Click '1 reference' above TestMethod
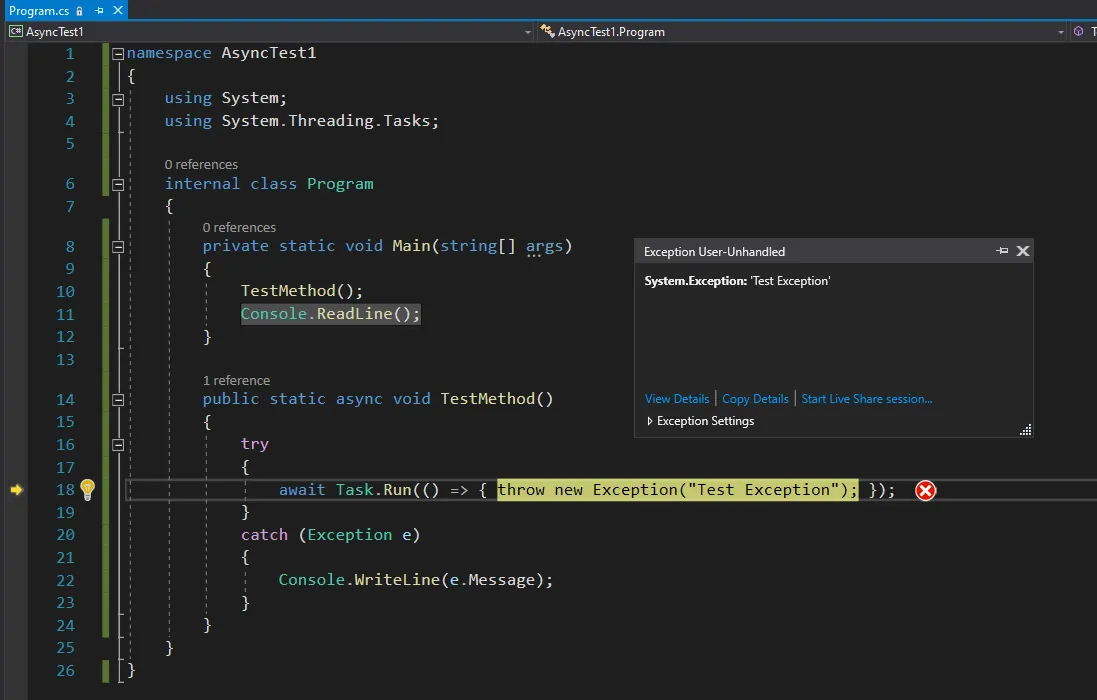The height and width of the screenshot is (700, 1097). click(x=236, y=380)
